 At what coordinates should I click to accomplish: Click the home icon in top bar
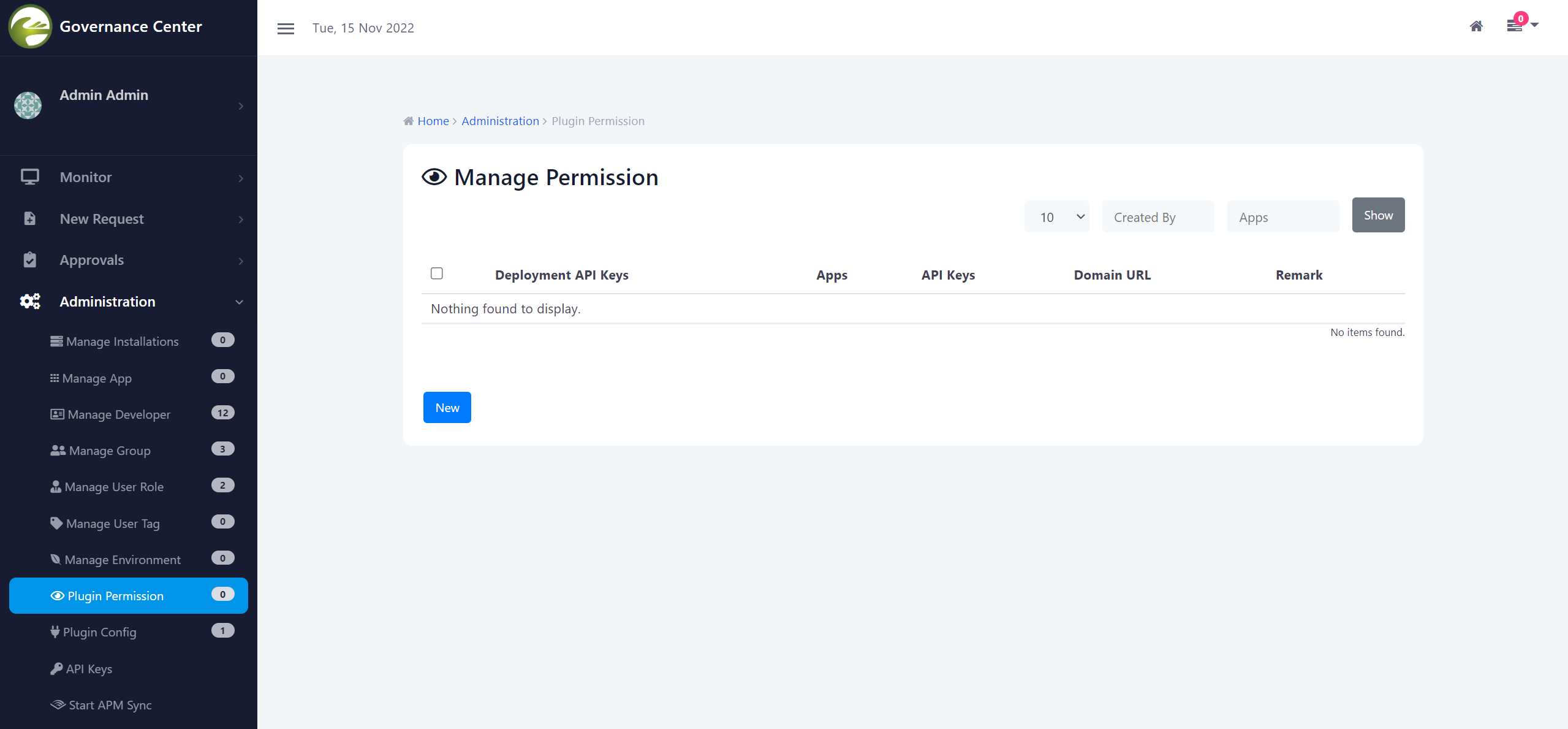(1476, 26)
